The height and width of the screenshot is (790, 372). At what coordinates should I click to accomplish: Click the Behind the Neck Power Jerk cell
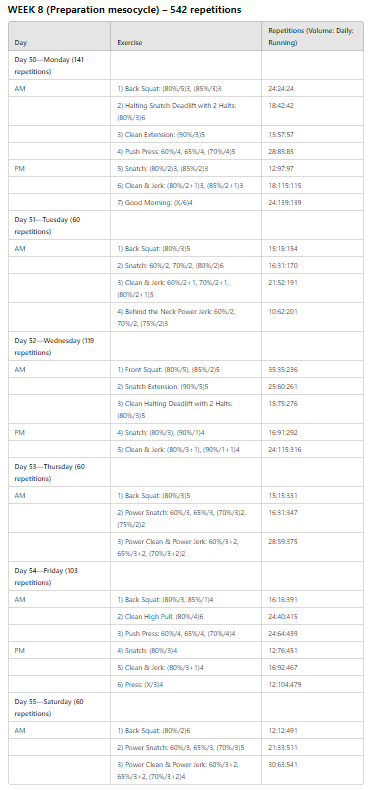tap(186, 317)
